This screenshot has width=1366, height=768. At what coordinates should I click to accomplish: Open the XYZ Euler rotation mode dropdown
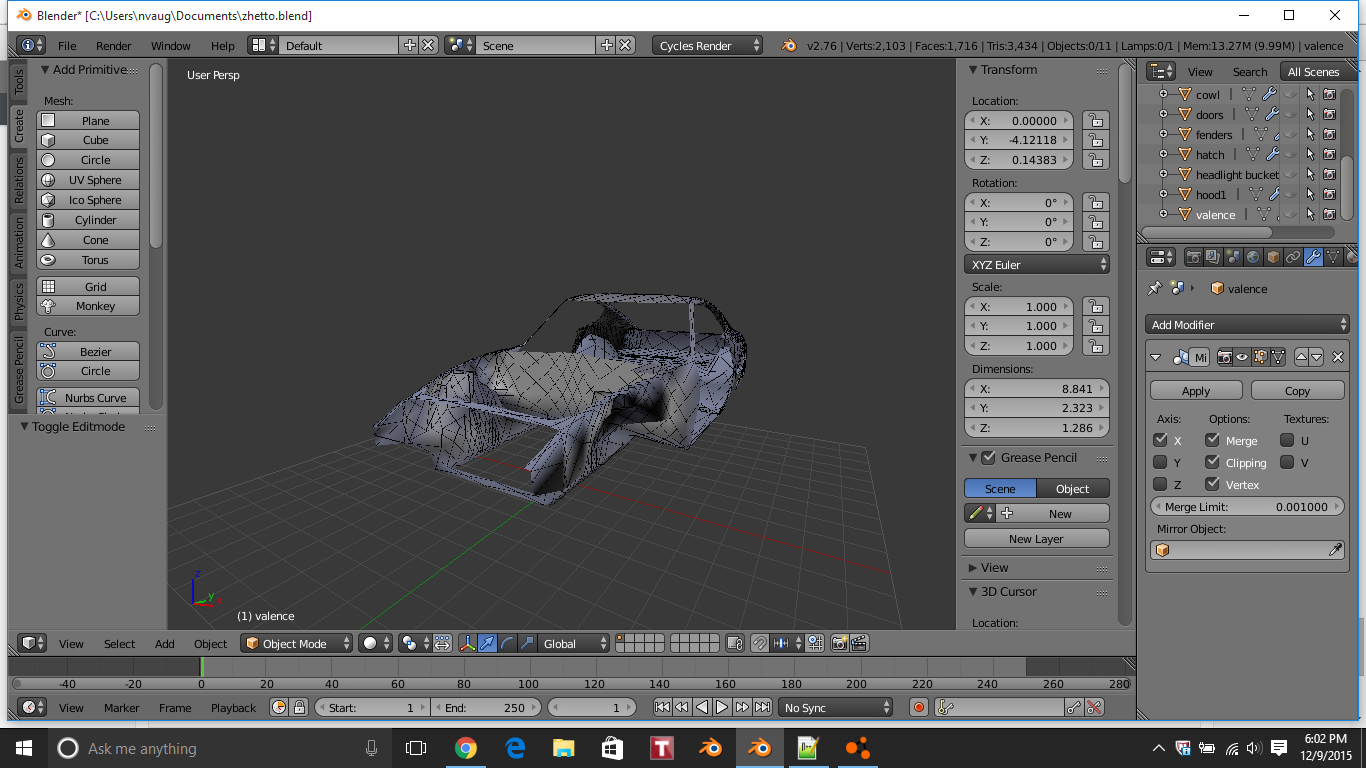click(1037, 265)
